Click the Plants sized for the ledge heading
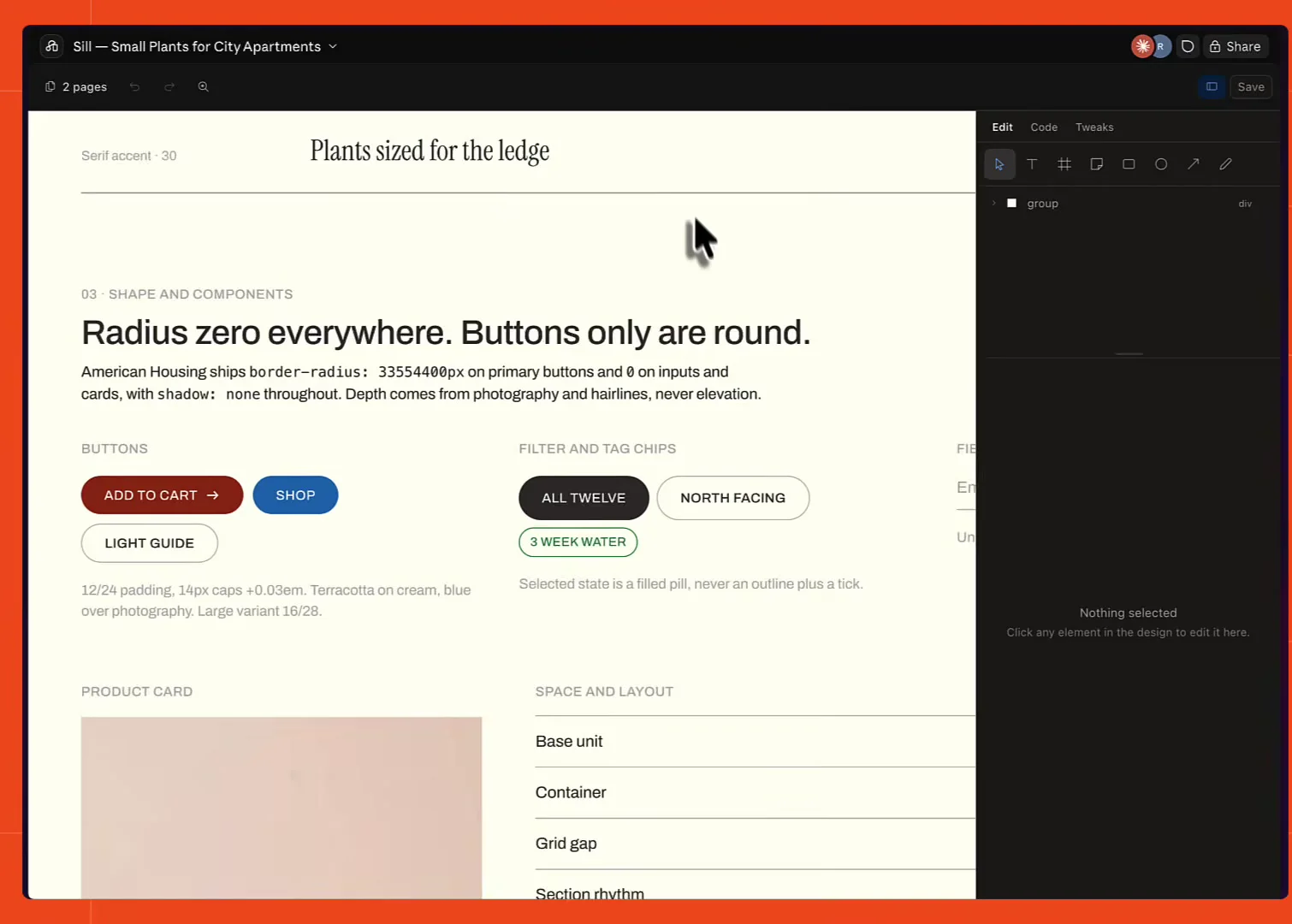Screen dimensions: 1292x924 pyautogui.click(x=430, y=151)
